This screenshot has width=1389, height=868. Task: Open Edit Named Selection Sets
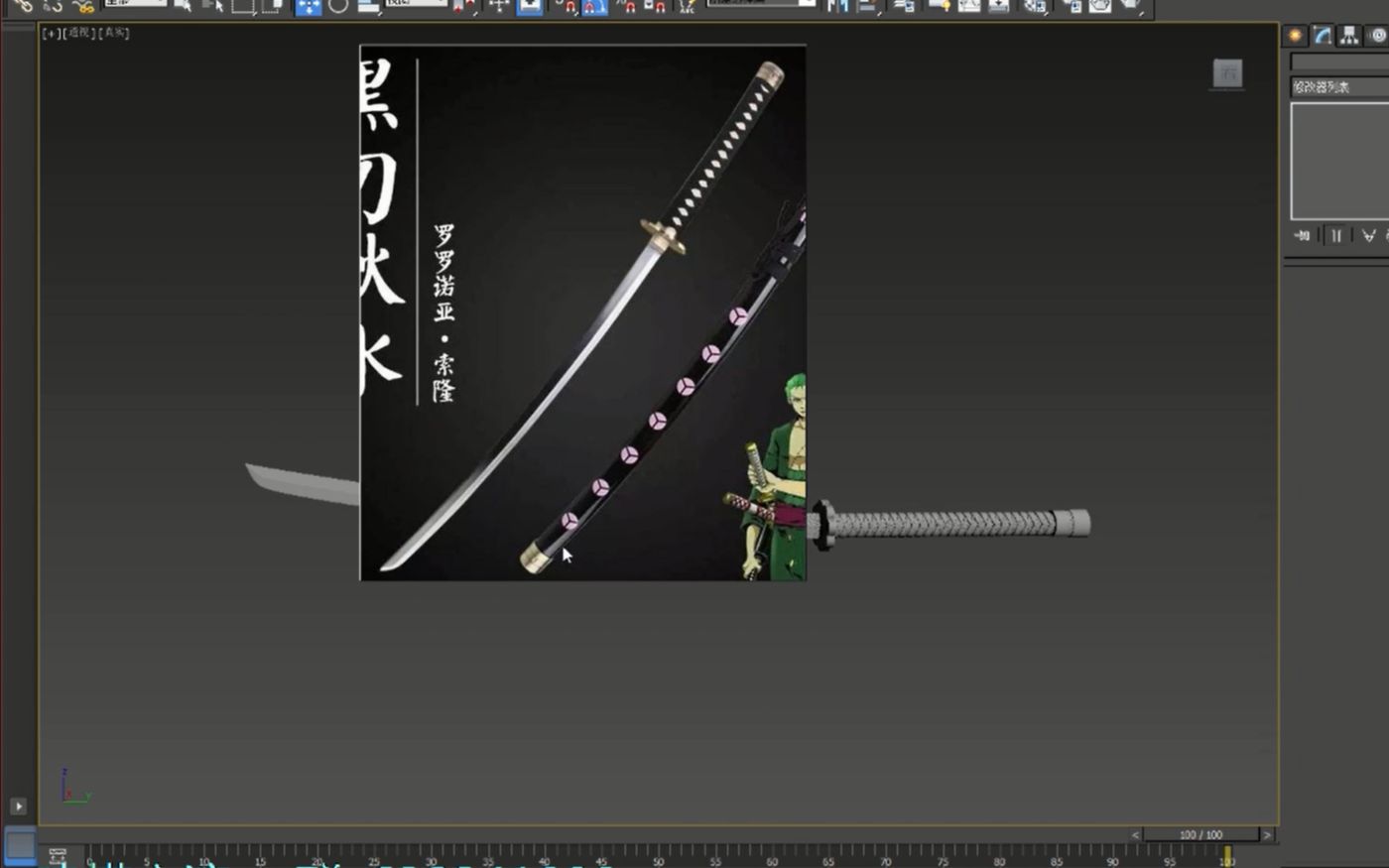click(687, 6)
